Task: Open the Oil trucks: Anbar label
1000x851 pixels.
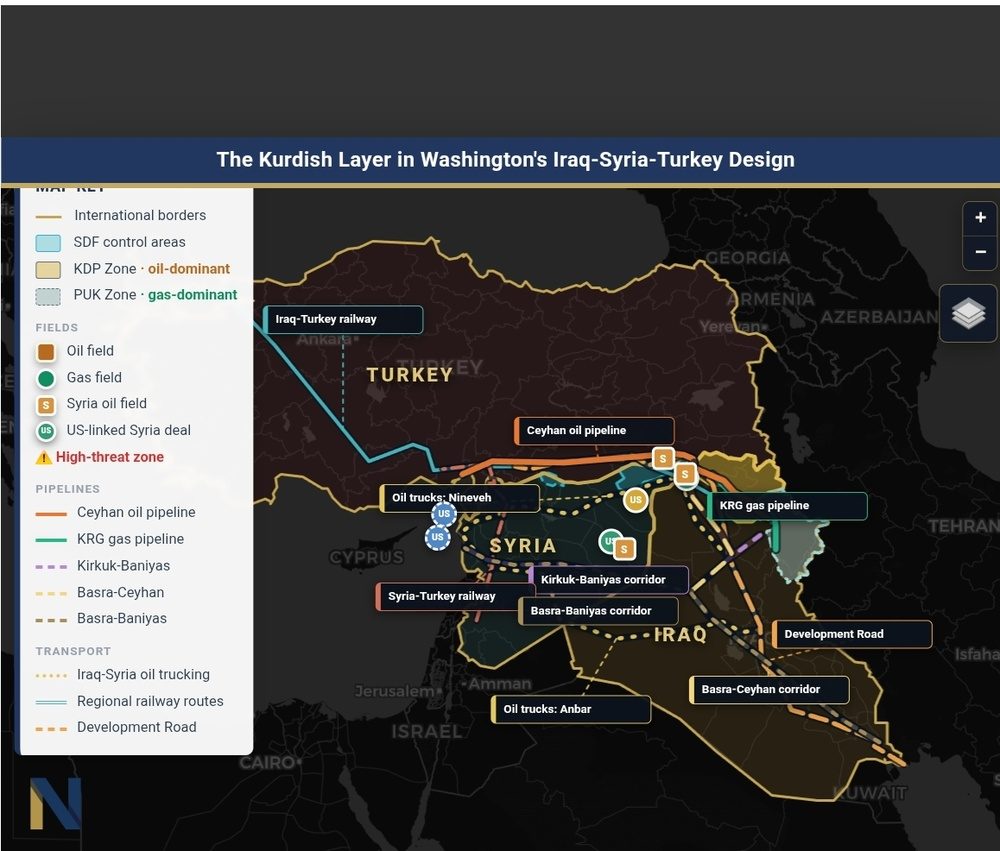Action: pyautogui.click(x=571, y=709)
